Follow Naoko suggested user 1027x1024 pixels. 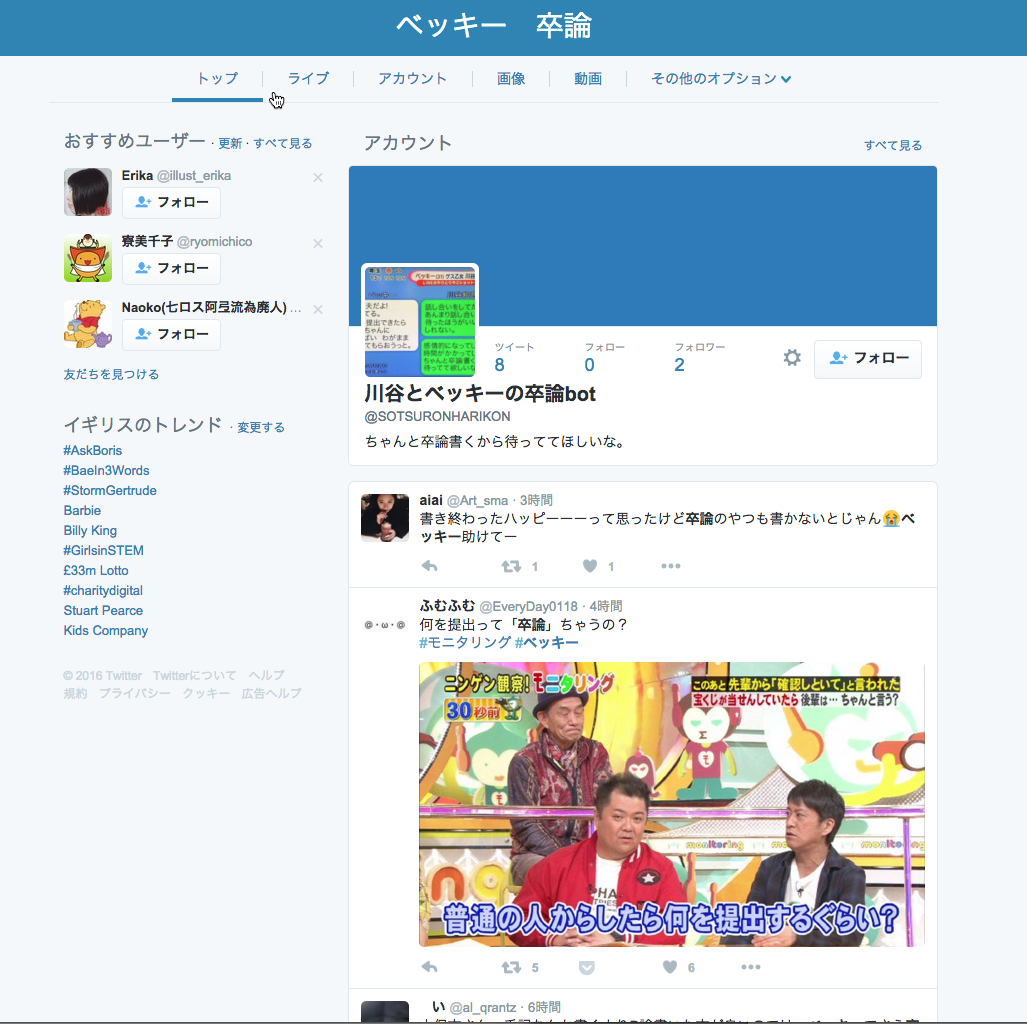[x=171, y=334]
